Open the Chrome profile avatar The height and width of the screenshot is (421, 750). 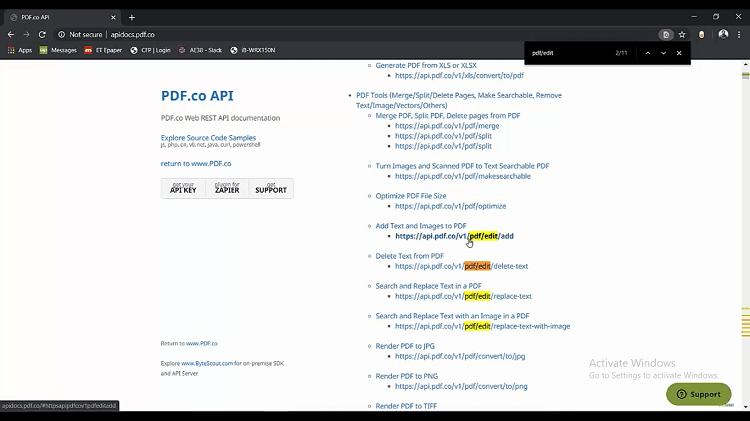pos(723,34)
